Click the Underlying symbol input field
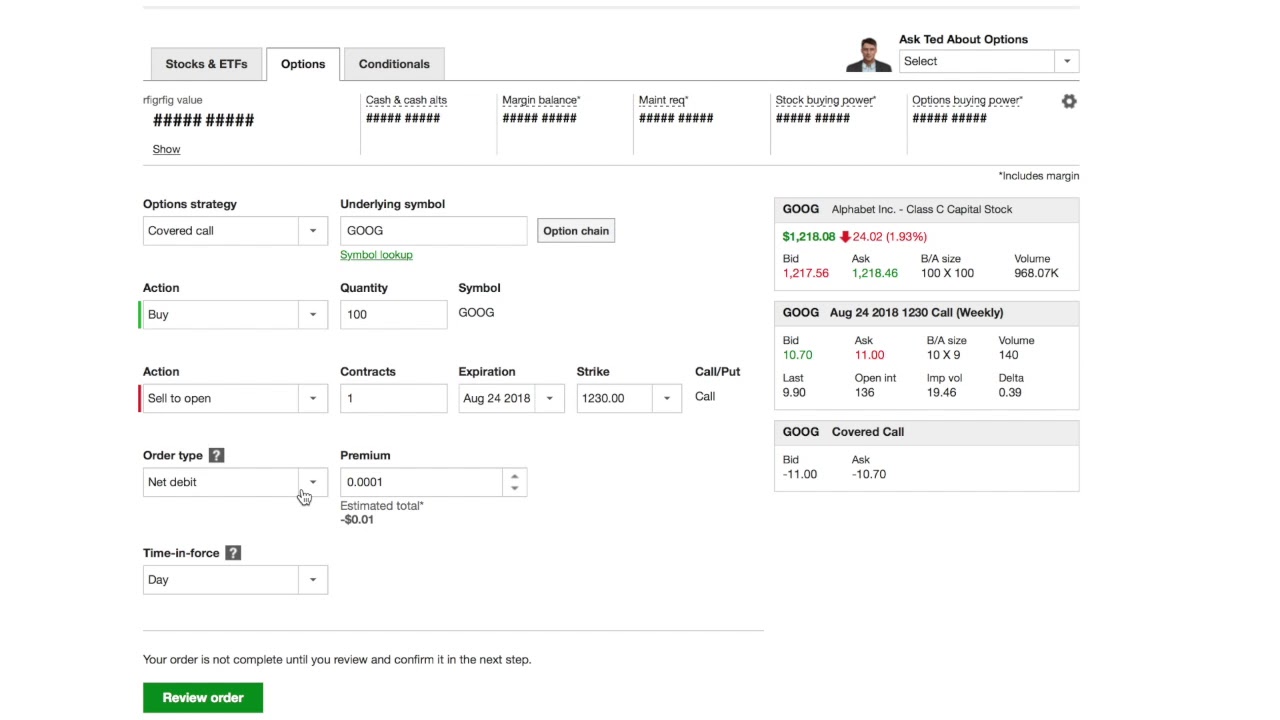The width and height of the screenshot is (1280, 720). click(x=433, y=231)
